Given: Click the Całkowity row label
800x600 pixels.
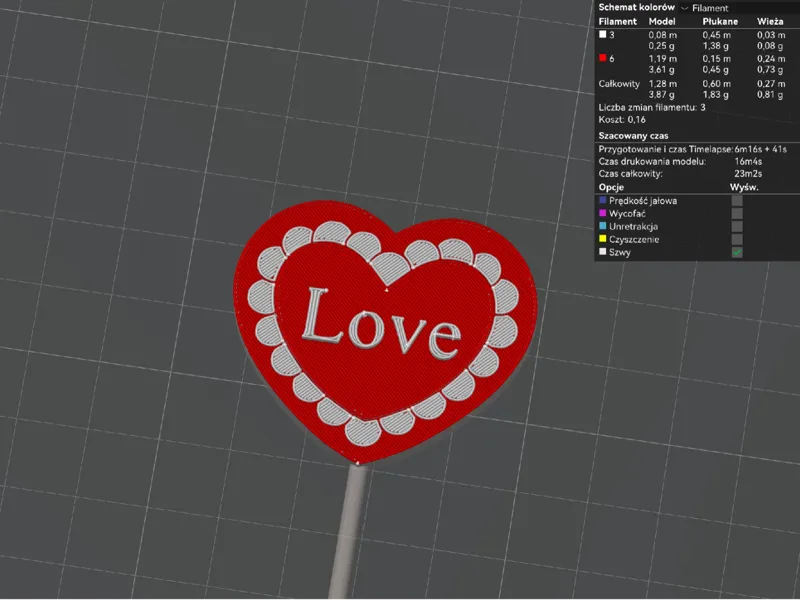Looking at the screenshot, I should click(x=619, y=84).
